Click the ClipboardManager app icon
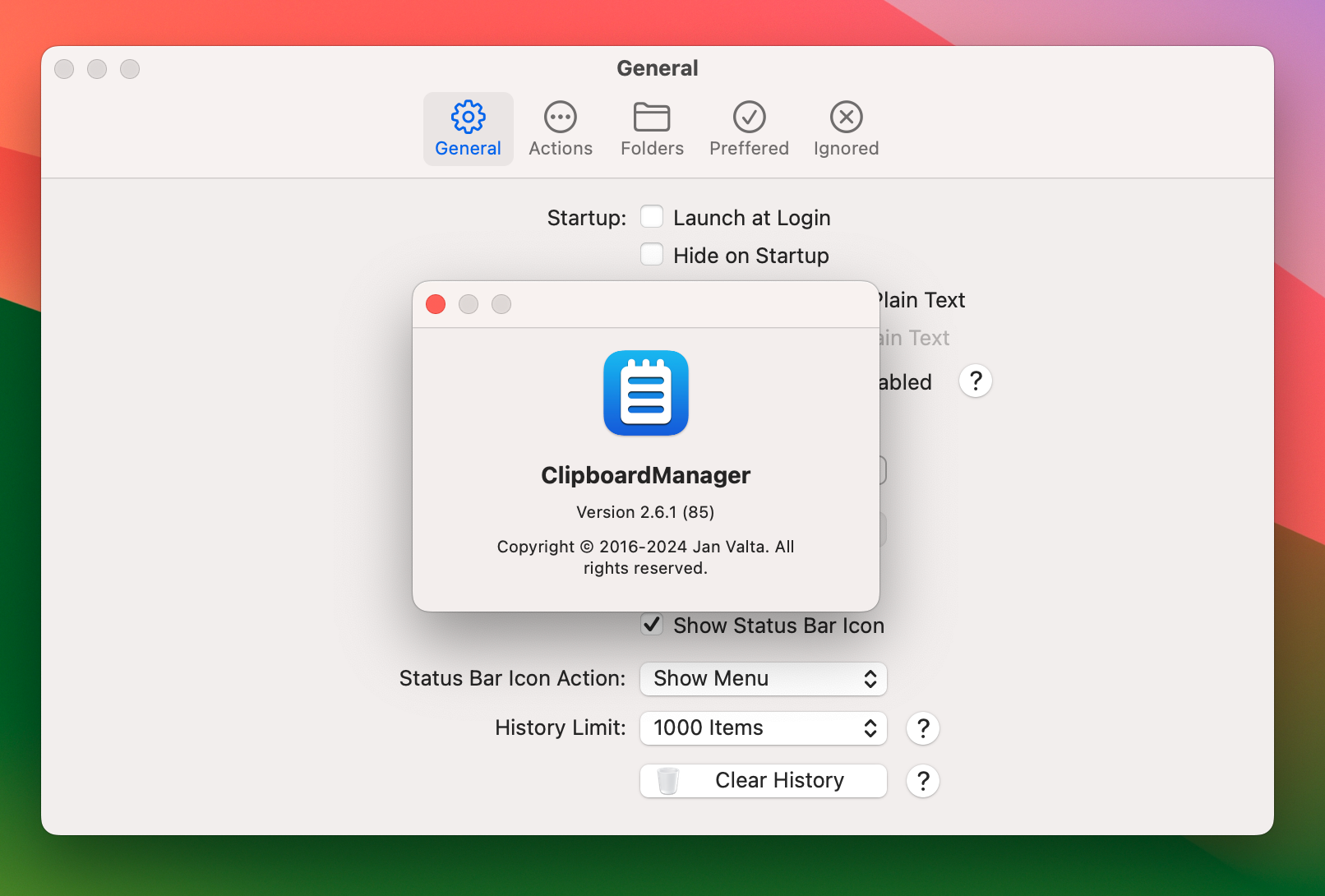 pos(646,393)
